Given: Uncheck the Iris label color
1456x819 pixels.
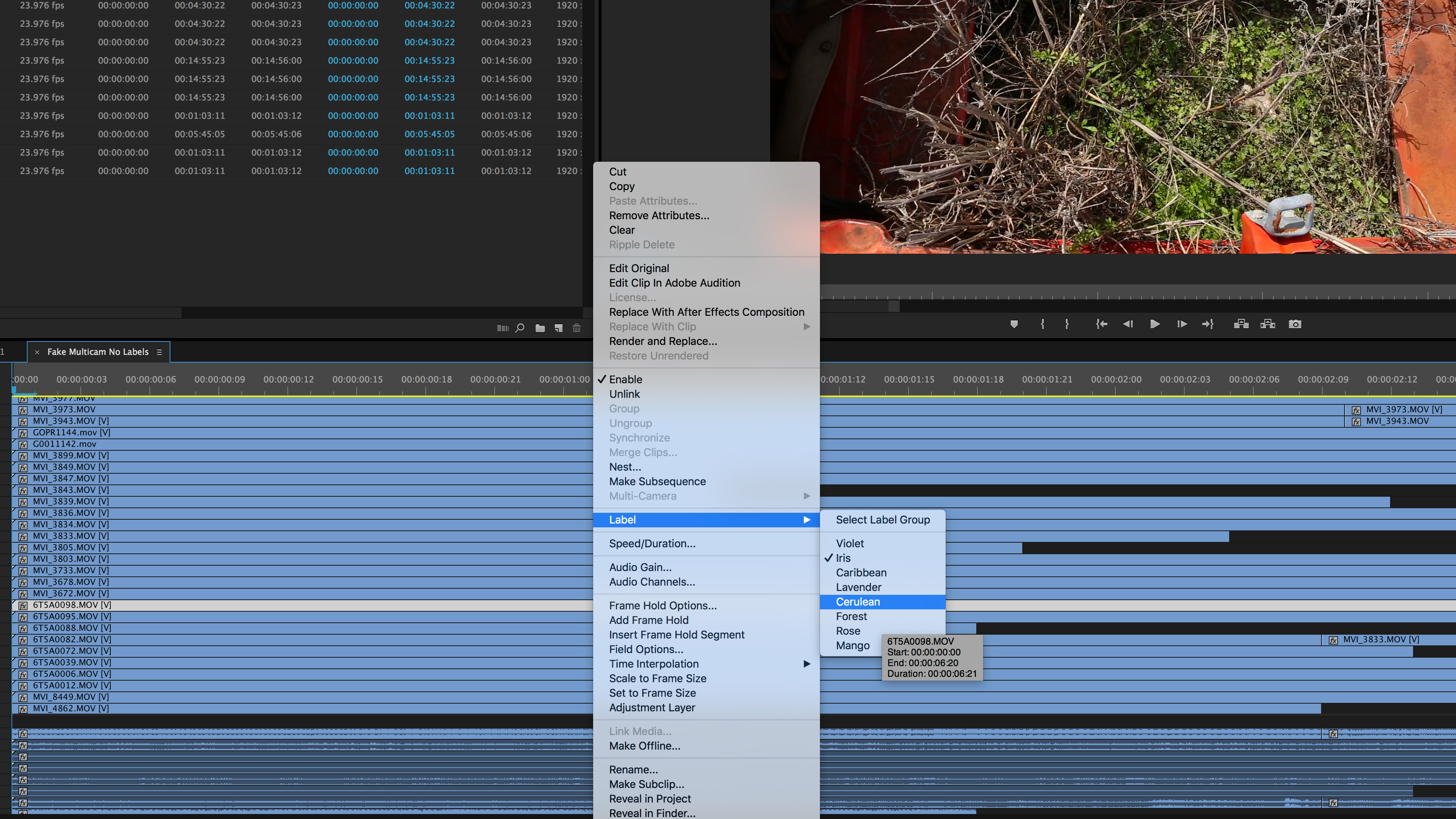Looking at the screenshot, I should coord(843,558).
